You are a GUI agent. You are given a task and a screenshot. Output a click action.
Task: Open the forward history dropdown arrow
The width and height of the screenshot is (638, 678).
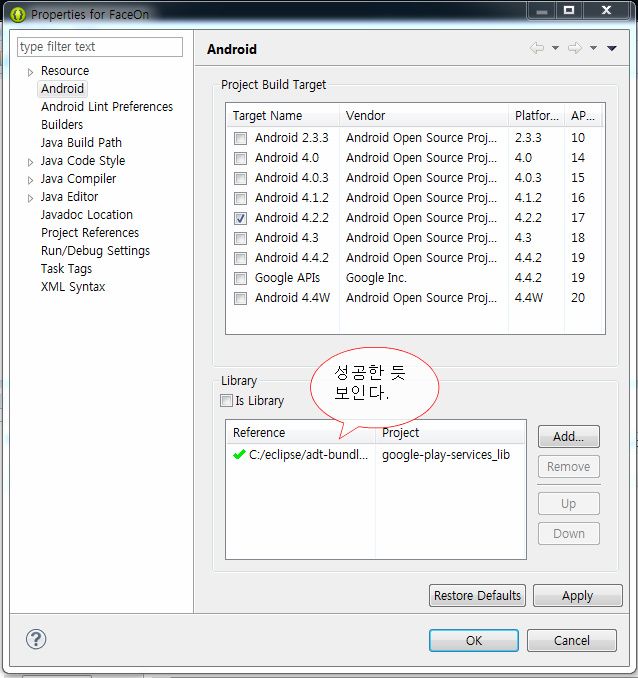pos(593,48)
